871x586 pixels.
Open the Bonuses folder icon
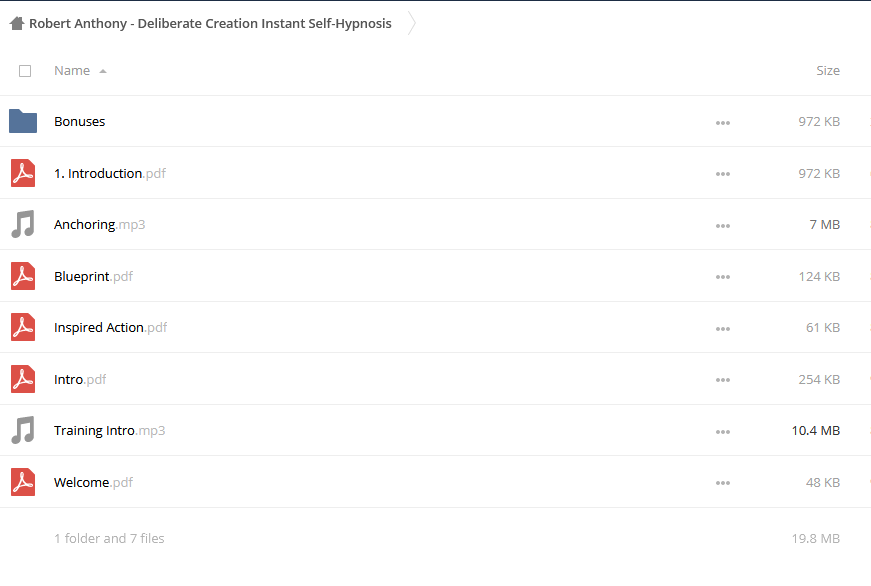point(23,121)
